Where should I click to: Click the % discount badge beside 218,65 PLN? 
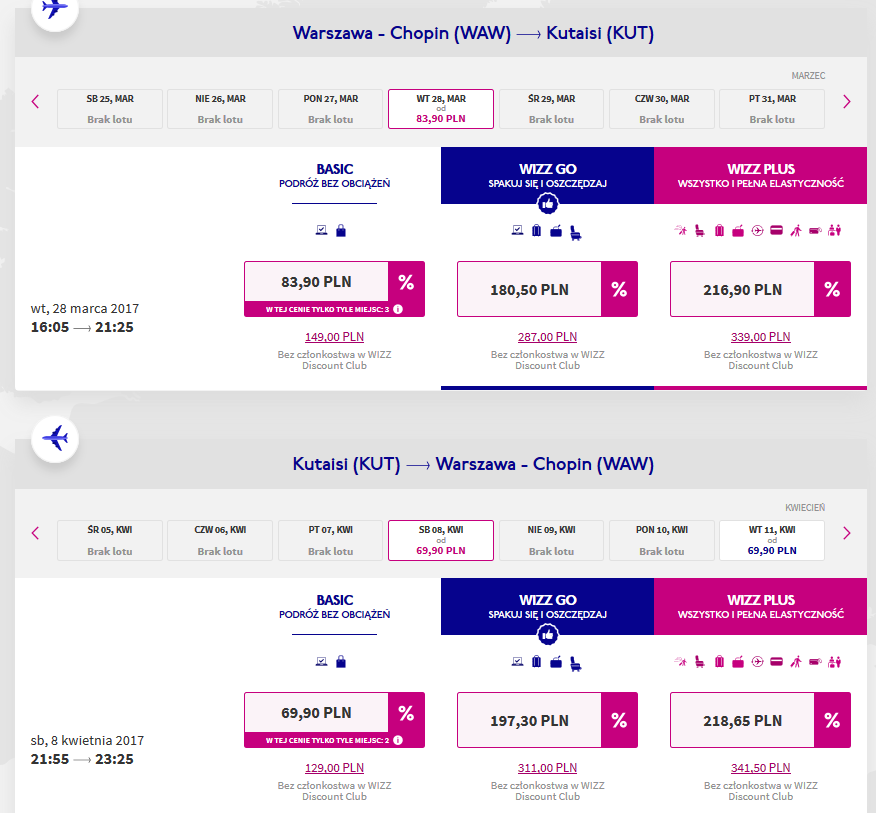(x=832, y=720)
